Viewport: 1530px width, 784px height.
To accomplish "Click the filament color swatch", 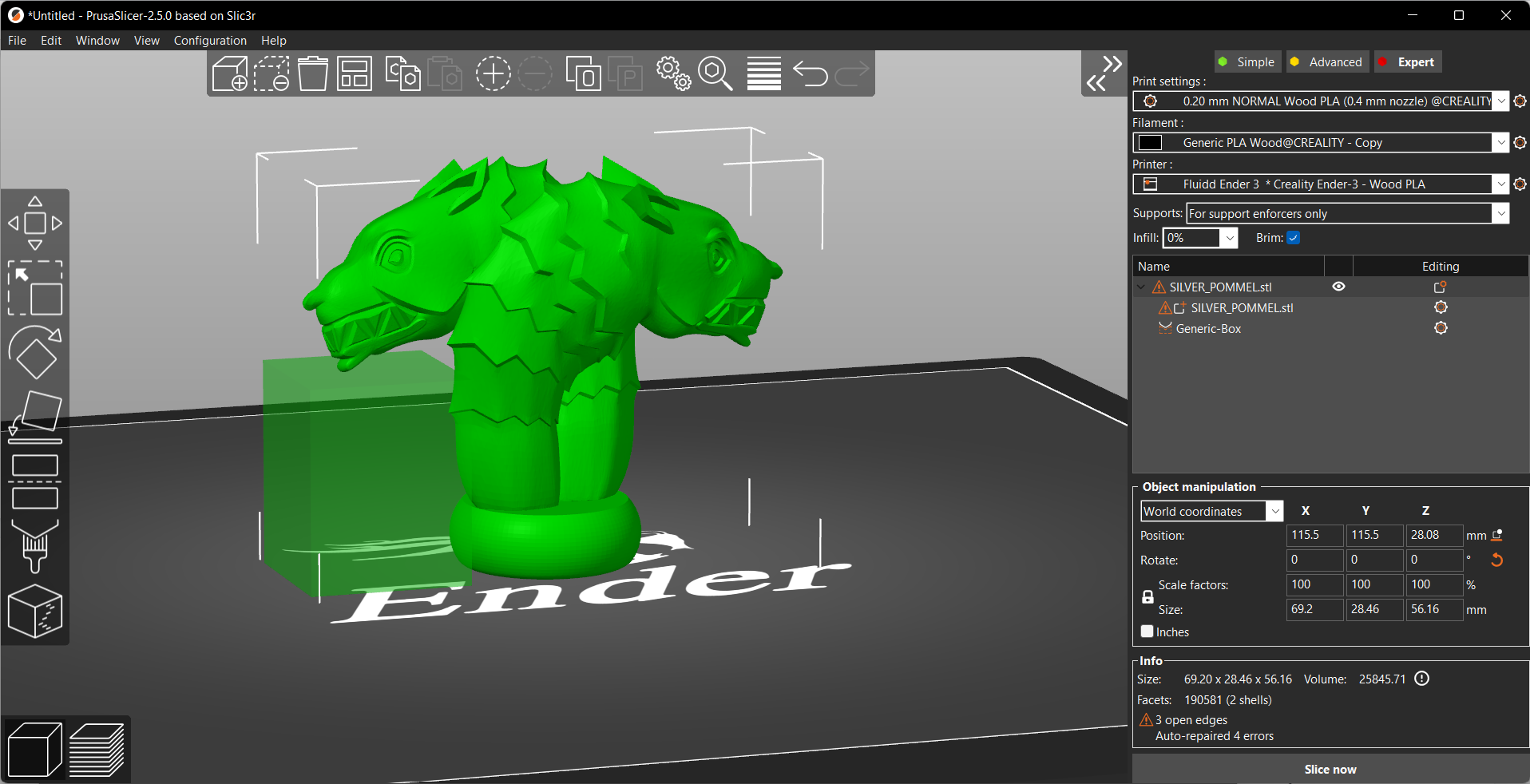I will [x=1150, y=143].
